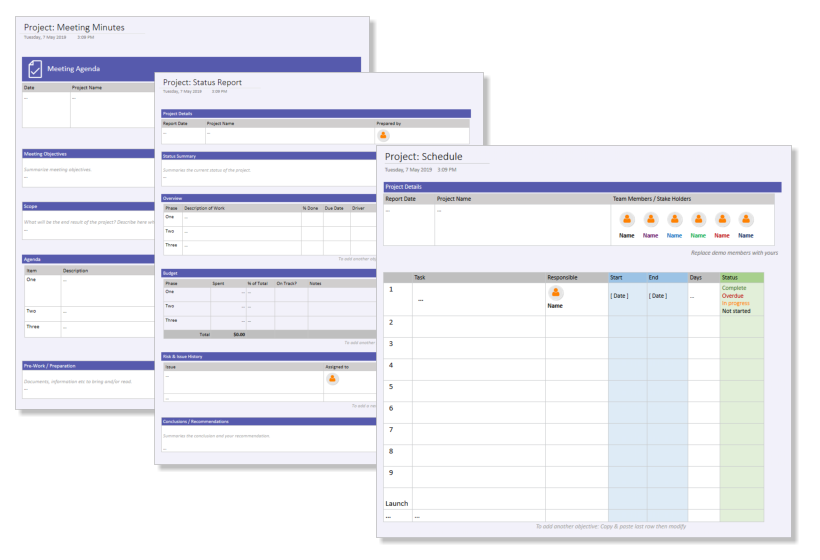The width and height of the screenshot is (820, 560).
Task: Click the Budget section header
Action: click(x=269, y=273)
